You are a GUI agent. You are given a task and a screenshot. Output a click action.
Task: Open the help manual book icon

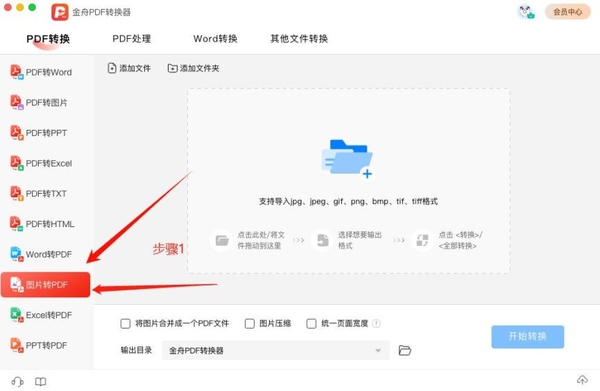pyautogui.click(x=41, y=381)
